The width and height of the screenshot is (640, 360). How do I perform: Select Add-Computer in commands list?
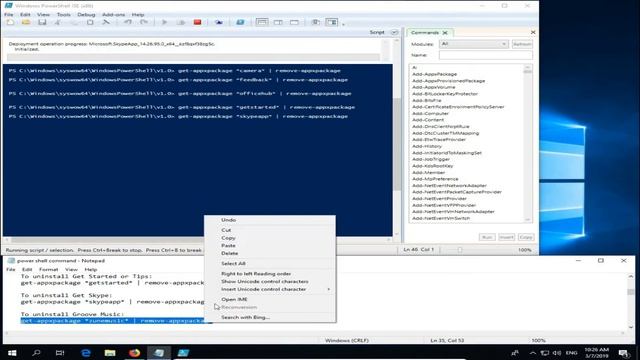point(430,113)
